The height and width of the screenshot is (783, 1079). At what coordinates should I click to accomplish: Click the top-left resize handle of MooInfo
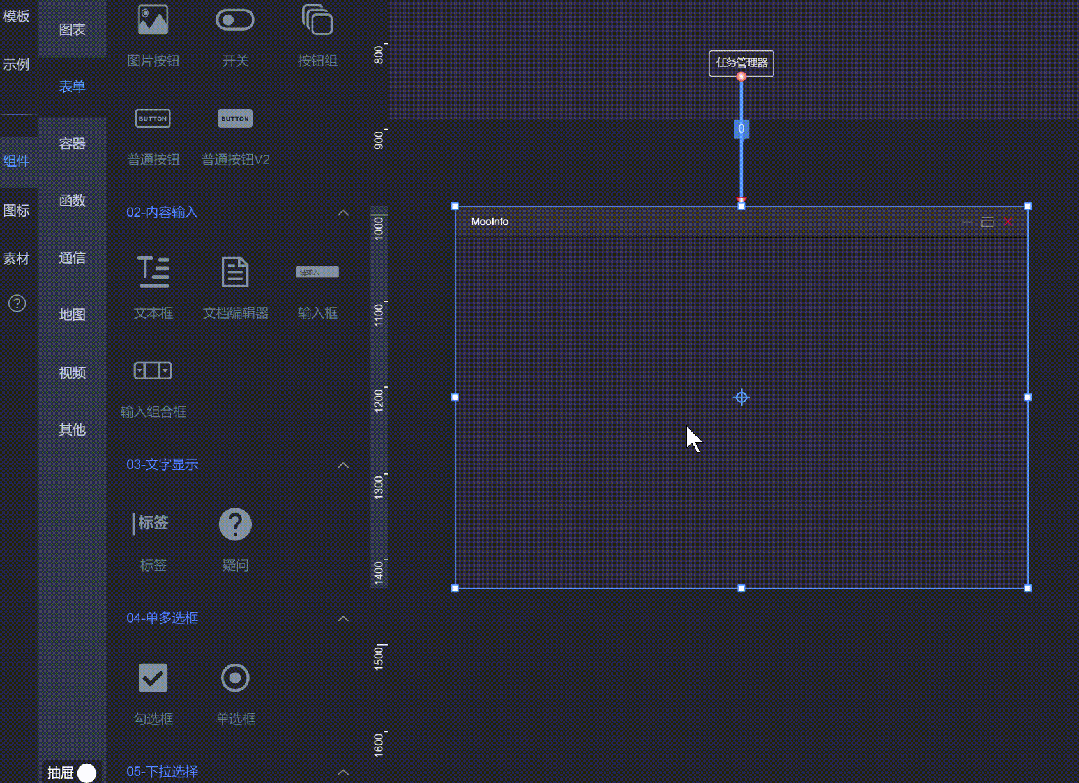[455, 206]
